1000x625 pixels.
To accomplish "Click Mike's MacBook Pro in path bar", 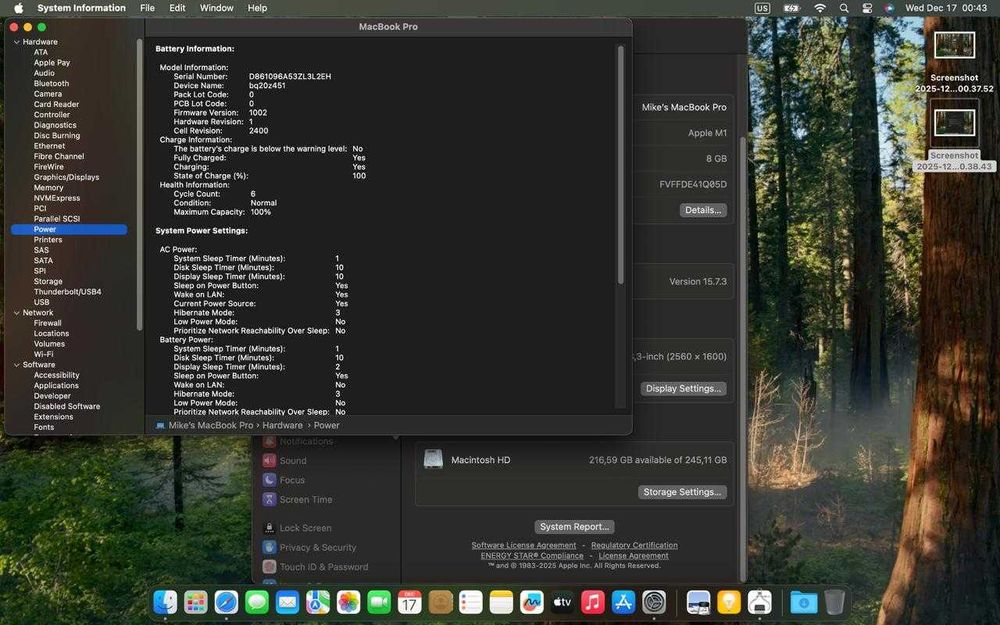I will pyautogui.click(x=210, y=425).
